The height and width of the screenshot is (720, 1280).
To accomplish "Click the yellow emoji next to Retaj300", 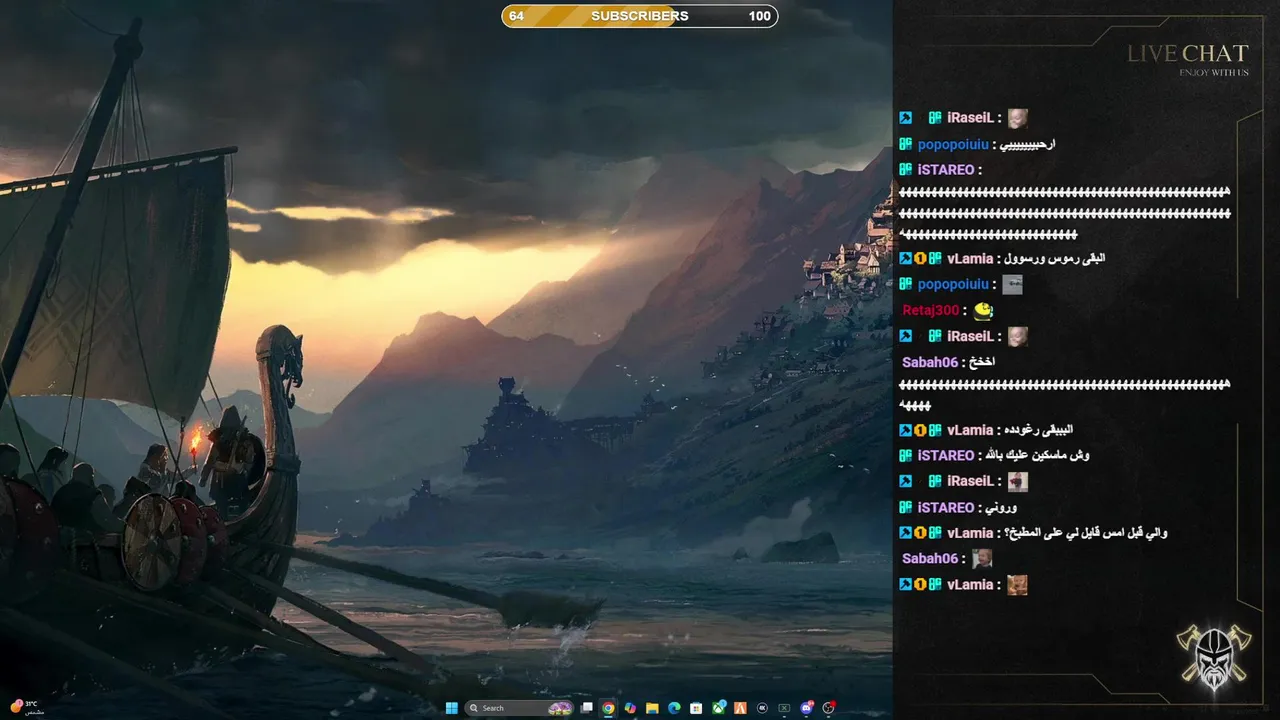I will (x=983, y=310).
